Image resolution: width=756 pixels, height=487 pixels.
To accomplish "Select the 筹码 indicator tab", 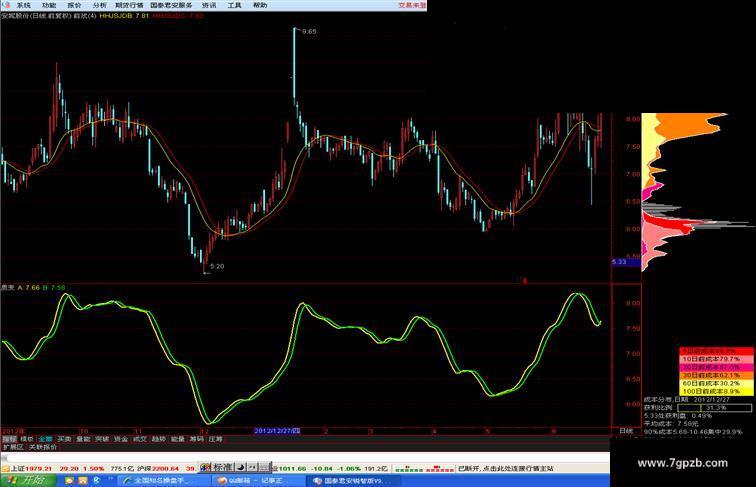I will pos(197,439).
